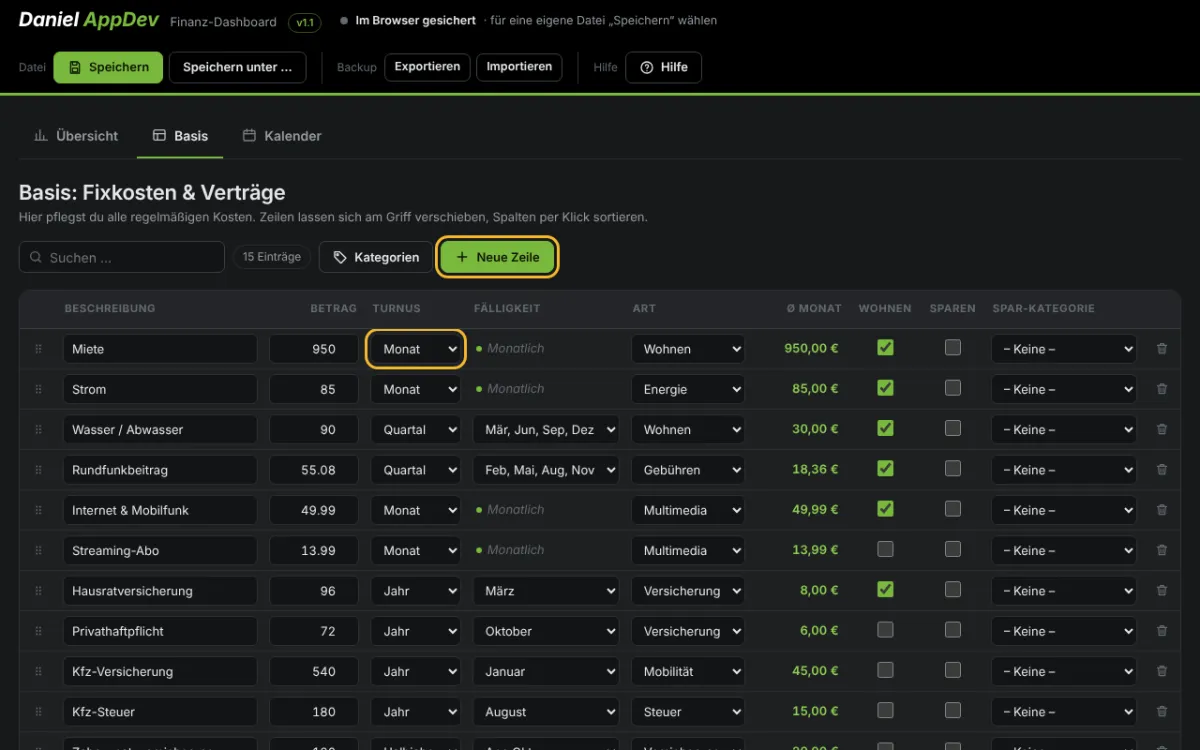Image resolution: width=1200 pixels, height=750 pixels.
Task: Expand Art dropdown for Kfz-Versicherung row
Action: pos(688,672)
